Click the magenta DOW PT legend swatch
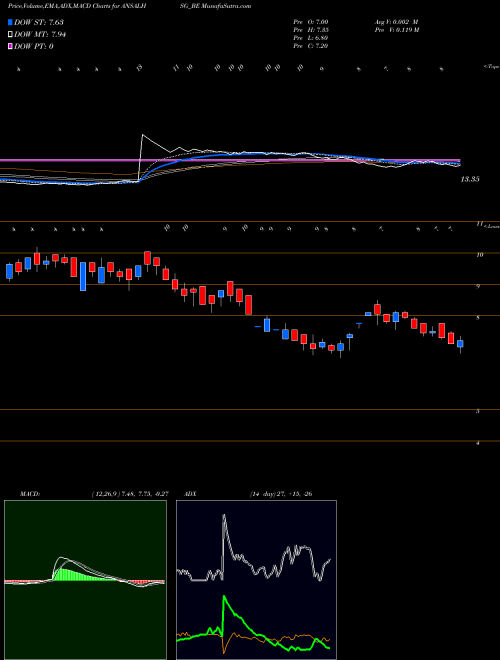 point(10,46)
